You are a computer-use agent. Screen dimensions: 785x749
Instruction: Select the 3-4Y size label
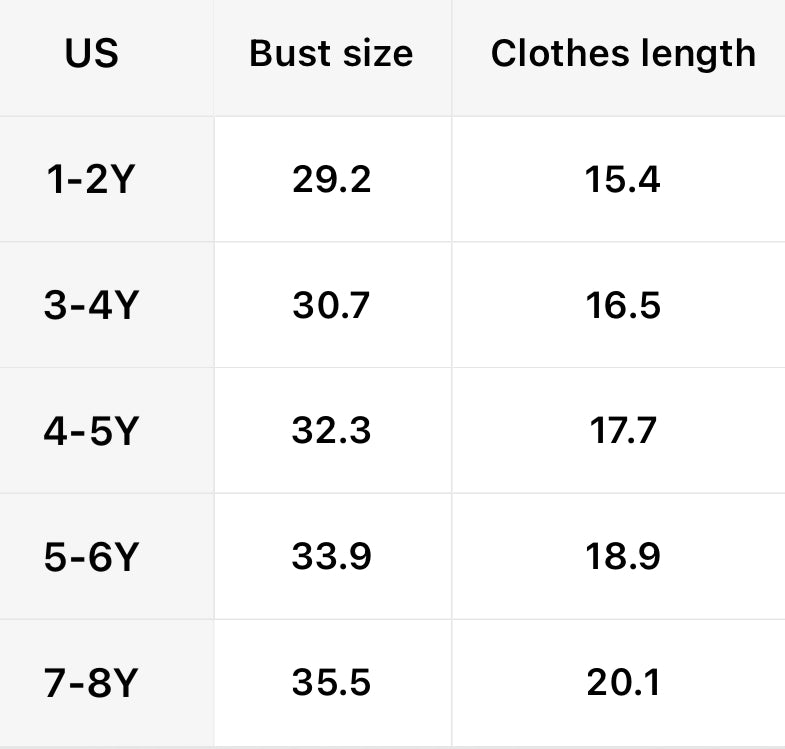pos(90,305)
